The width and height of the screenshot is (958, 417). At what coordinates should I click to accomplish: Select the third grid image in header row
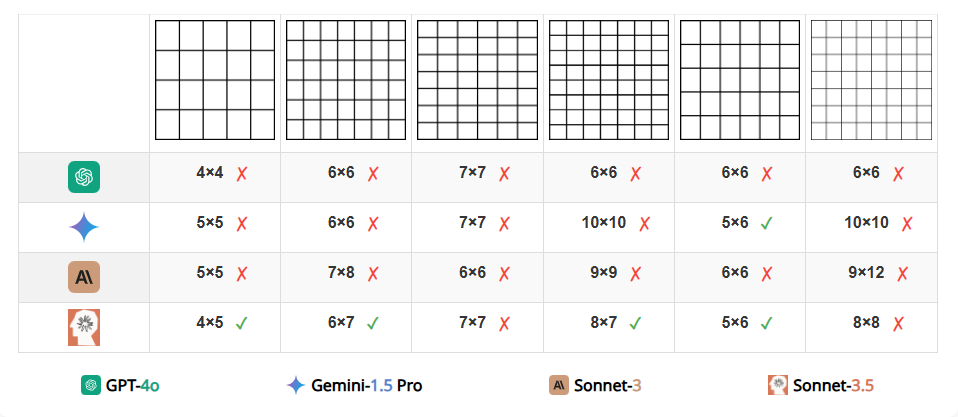click(478, 80)
